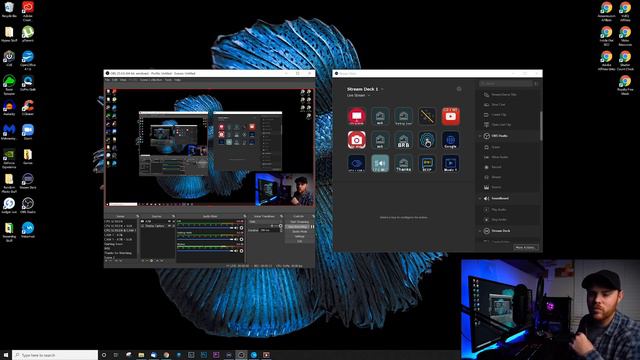
Task: Adjust the top channel volume slider in OBS
Action: [205, 228]
